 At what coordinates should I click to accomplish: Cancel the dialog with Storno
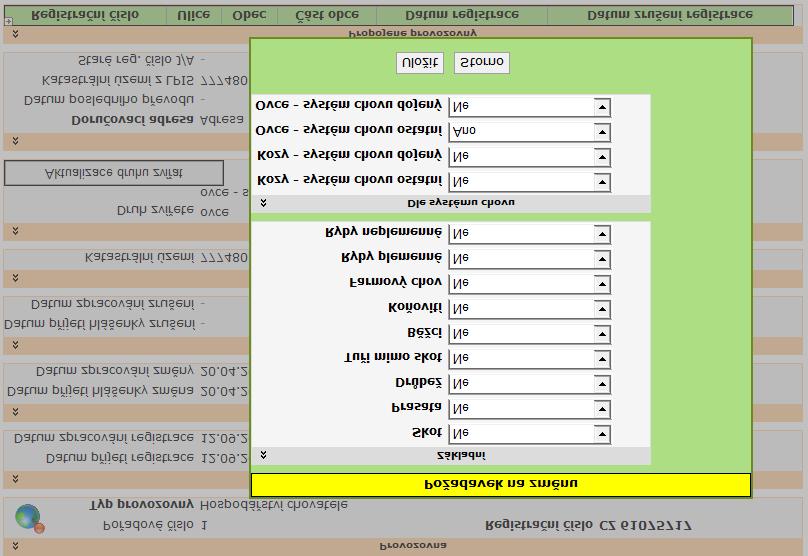click(481, 63)
